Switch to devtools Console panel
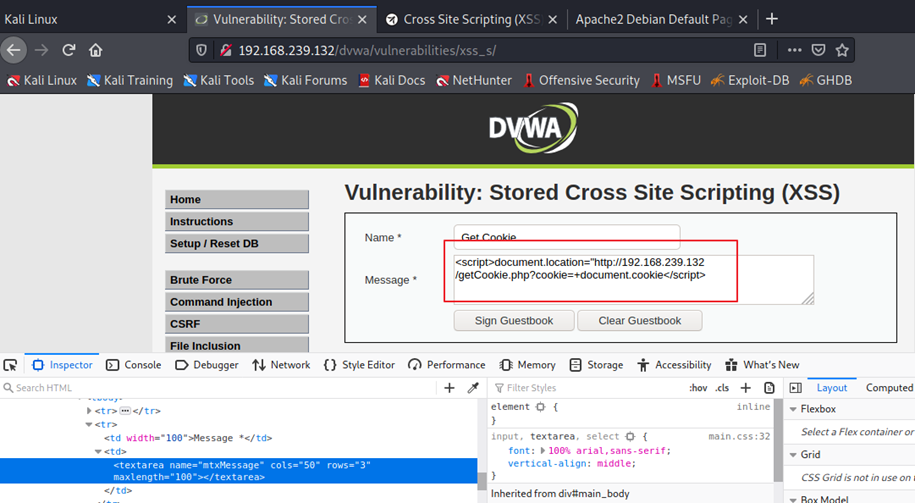The width and height of the screenshot is (915, 503). click(134, 365)
